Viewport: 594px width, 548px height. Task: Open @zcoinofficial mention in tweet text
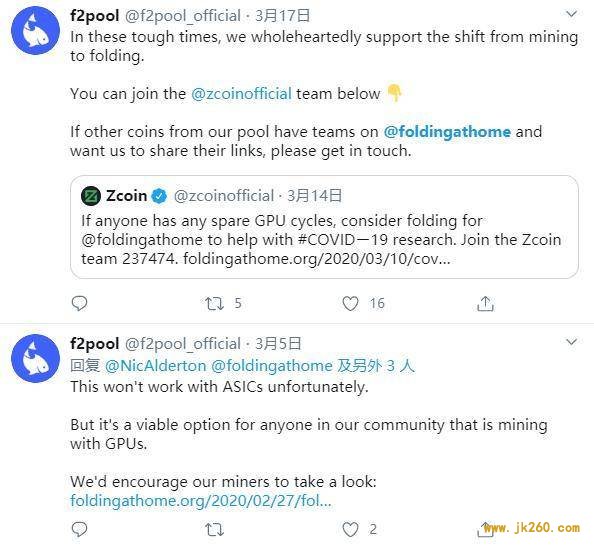241,94
